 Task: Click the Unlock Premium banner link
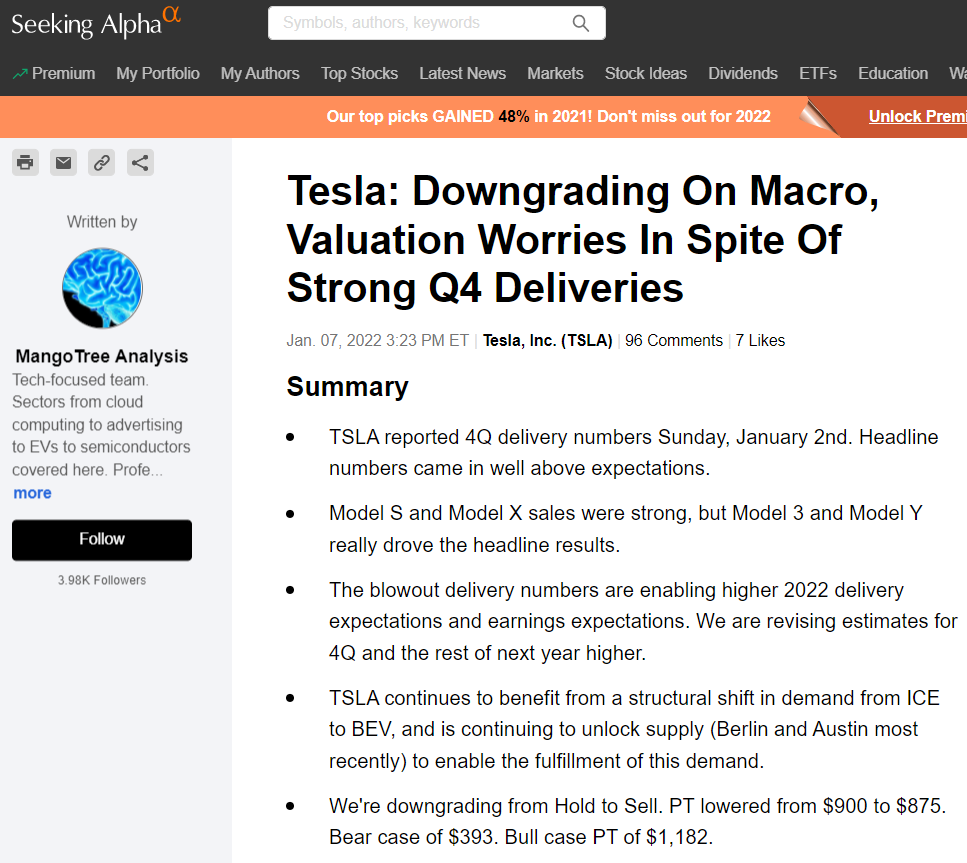click(x=918, y=116)
